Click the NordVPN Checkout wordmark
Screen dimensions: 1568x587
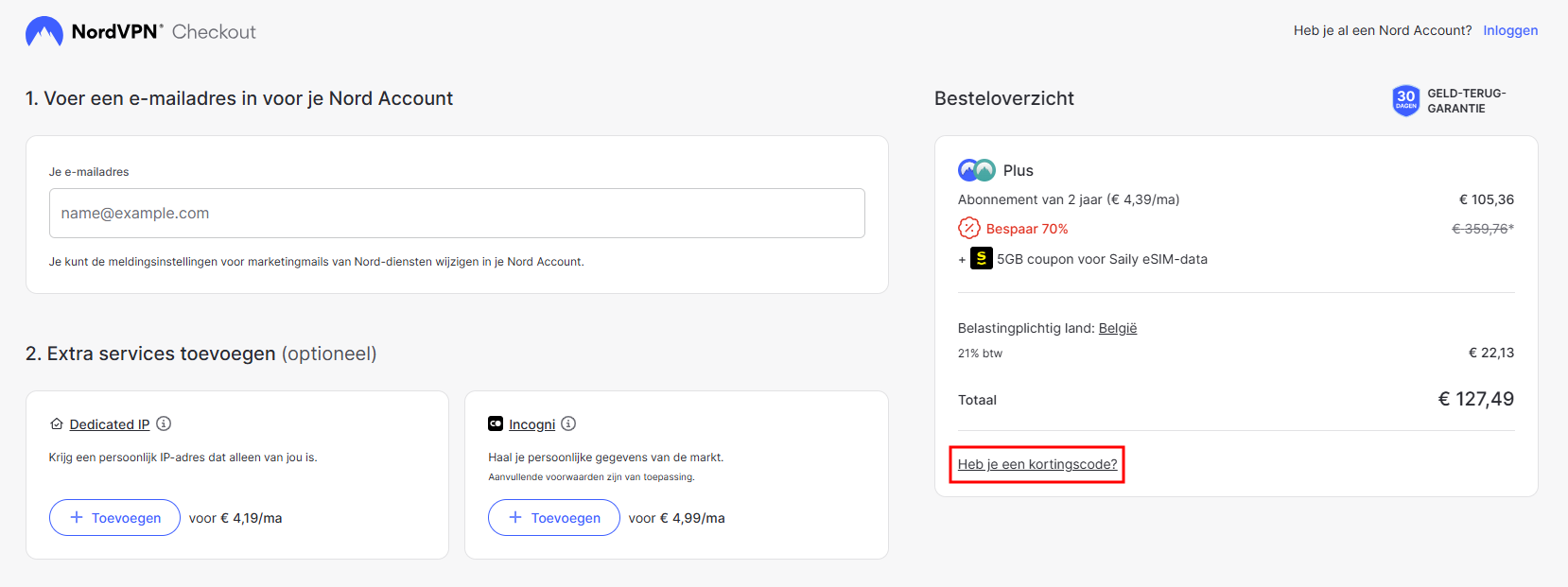164,31
